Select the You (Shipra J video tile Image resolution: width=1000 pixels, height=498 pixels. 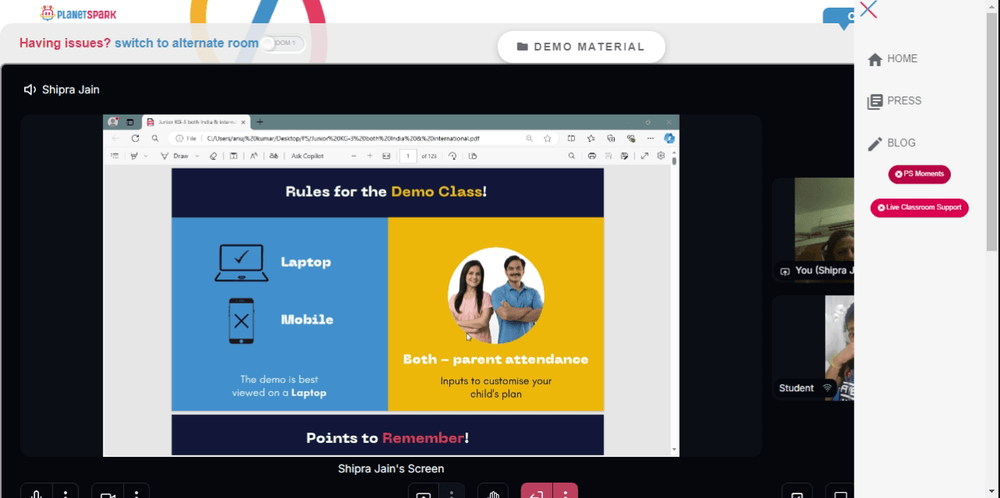(x=813, y=230)
